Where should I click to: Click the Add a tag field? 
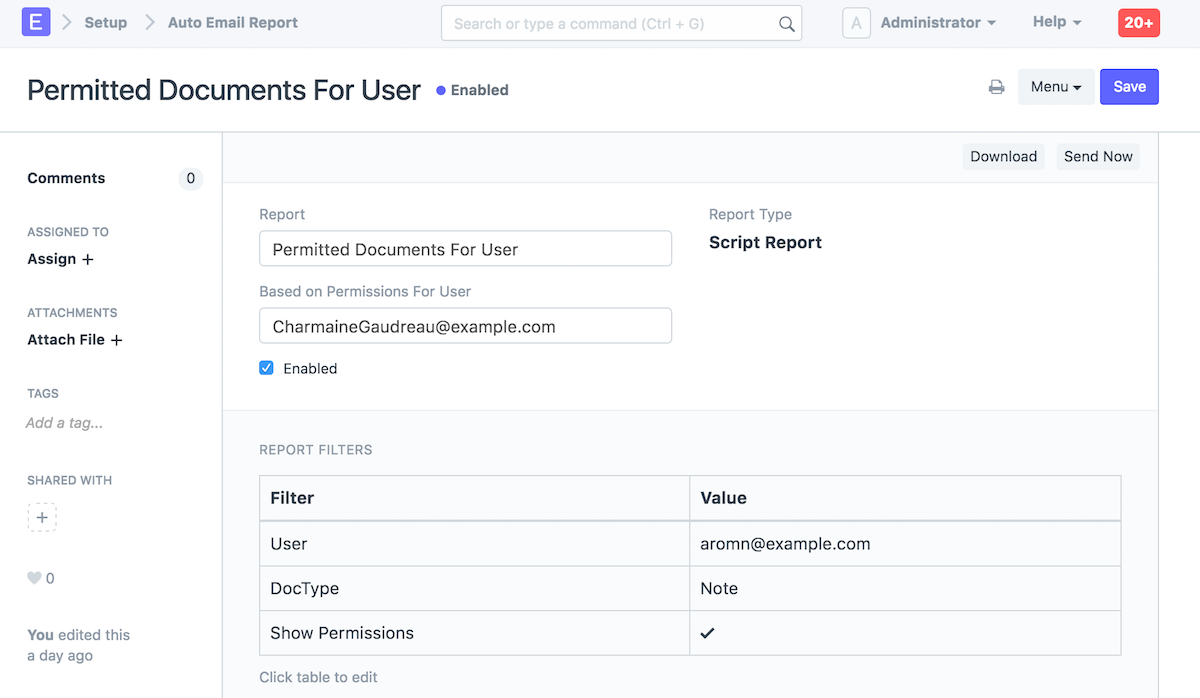point(65,423)
